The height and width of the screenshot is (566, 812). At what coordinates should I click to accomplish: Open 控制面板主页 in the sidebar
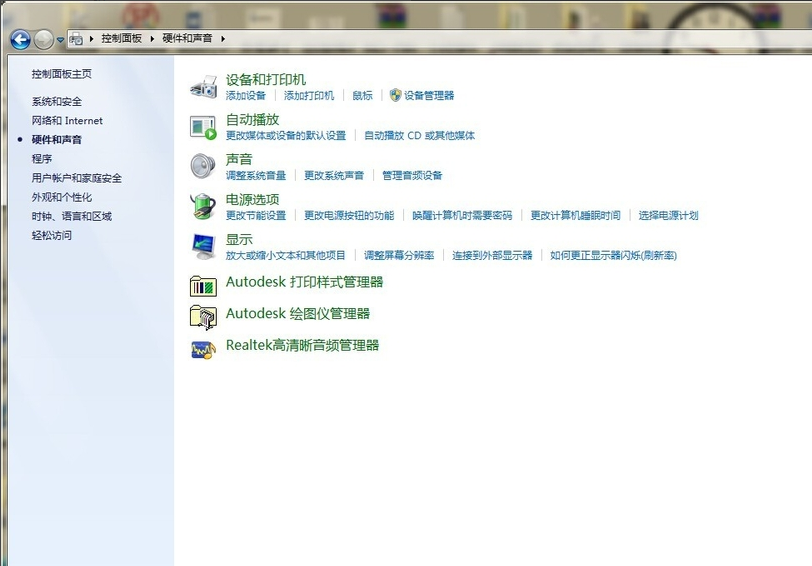click(62, 74)
